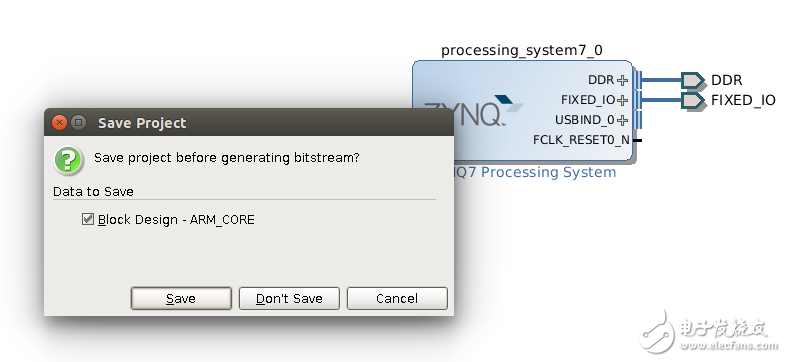Click the Save button
Viewport: 786px width, 362px height.
[x=181, y=298]
